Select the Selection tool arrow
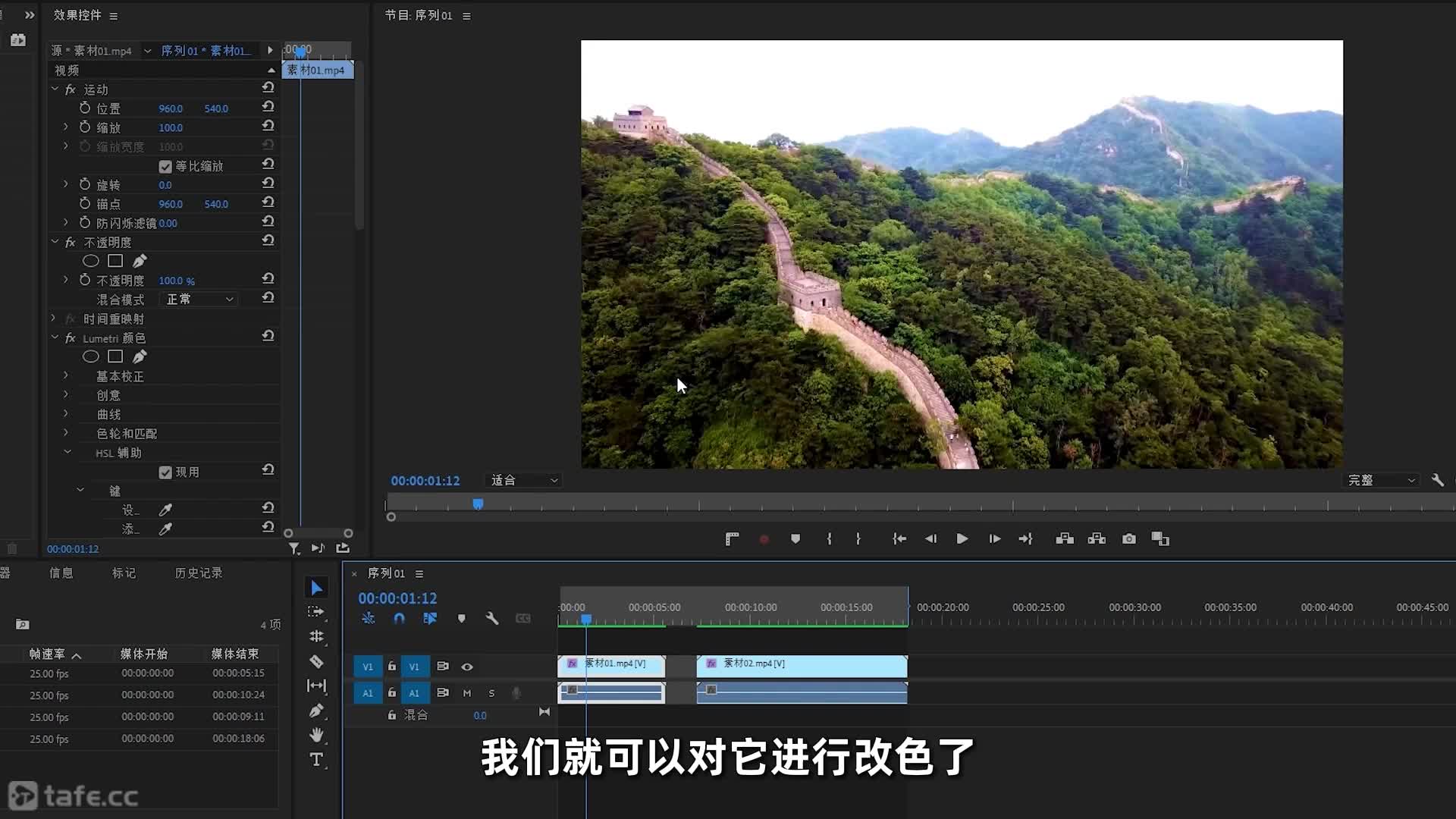Viewport: 1456px width, 819px height. 316,588
